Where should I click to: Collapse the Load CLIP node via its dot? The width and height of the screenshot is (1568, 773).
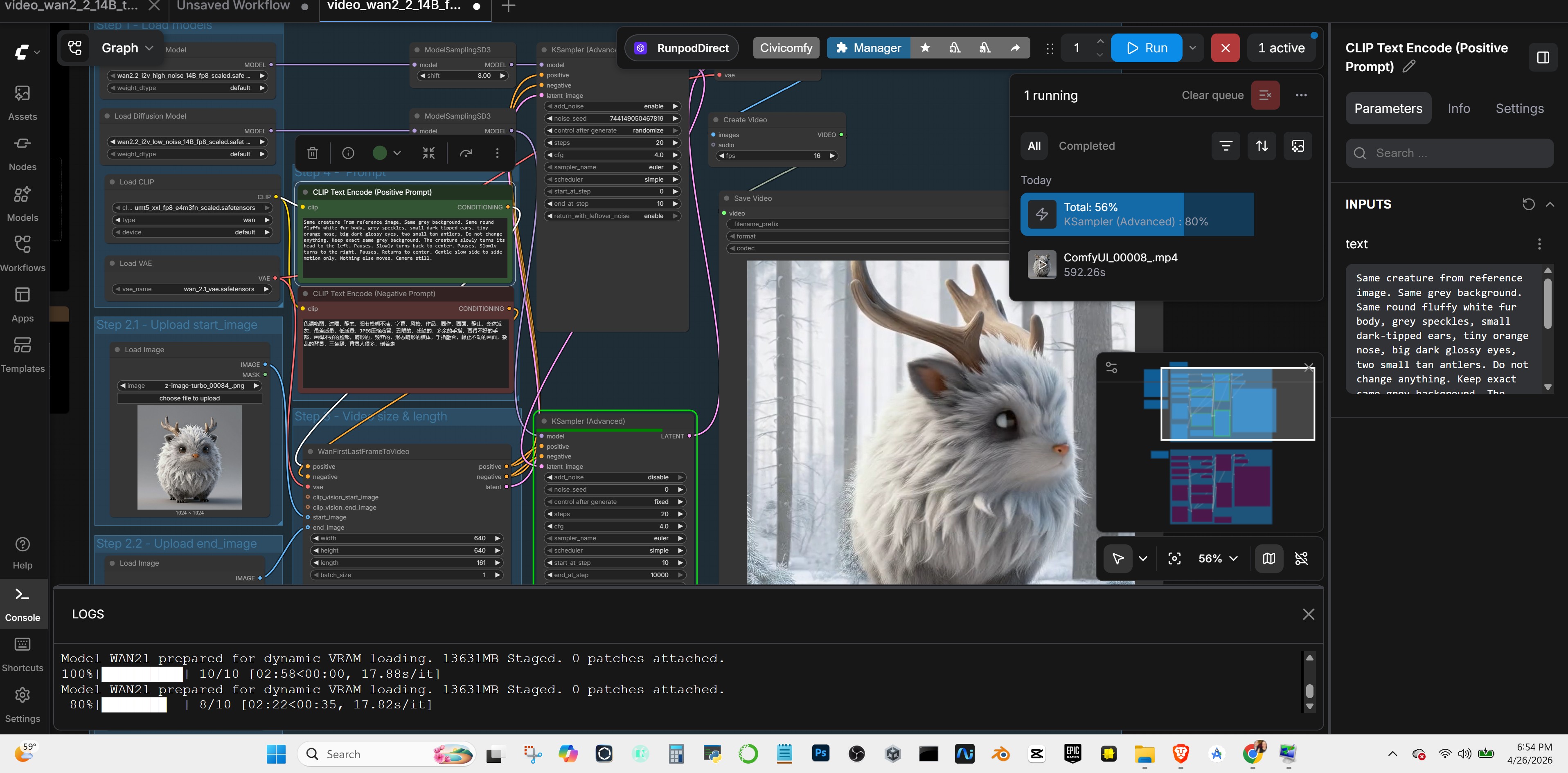point(112,182)
